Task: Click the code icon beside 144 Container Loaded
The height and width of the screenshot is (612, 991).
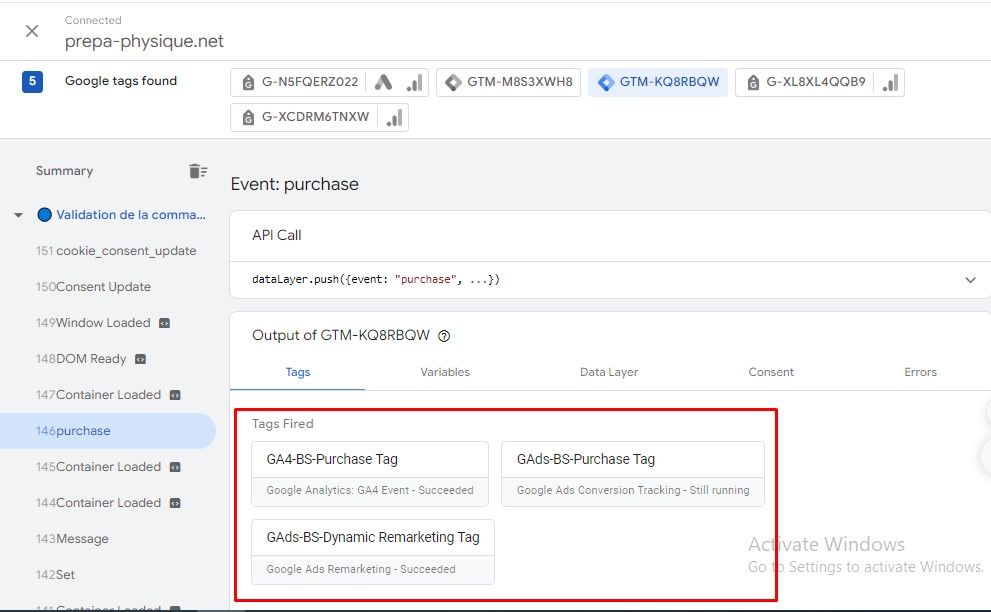Action: coord(175,503)
